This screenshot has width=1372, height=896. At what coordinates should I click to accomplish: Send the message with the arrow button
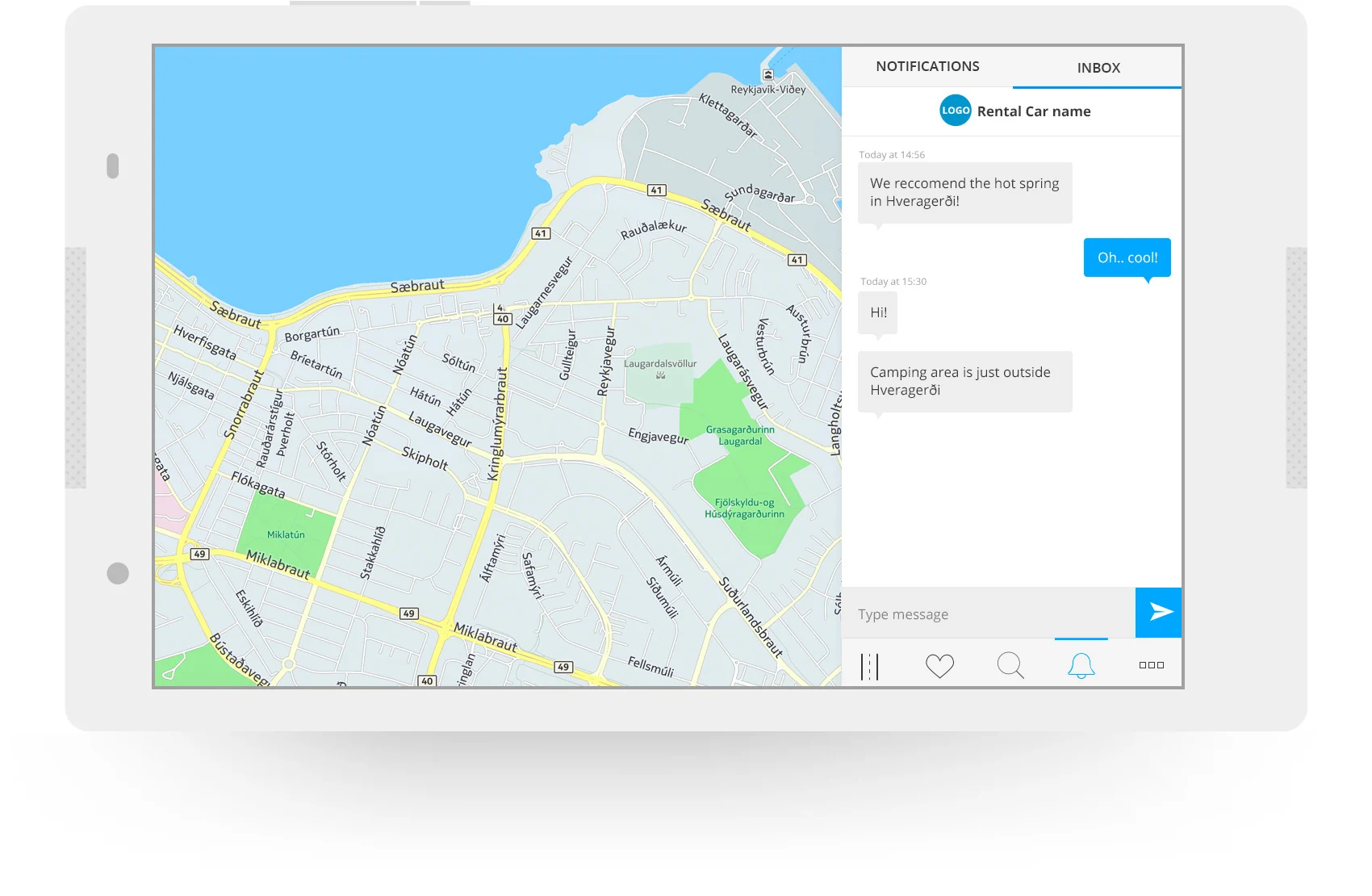1159,612
